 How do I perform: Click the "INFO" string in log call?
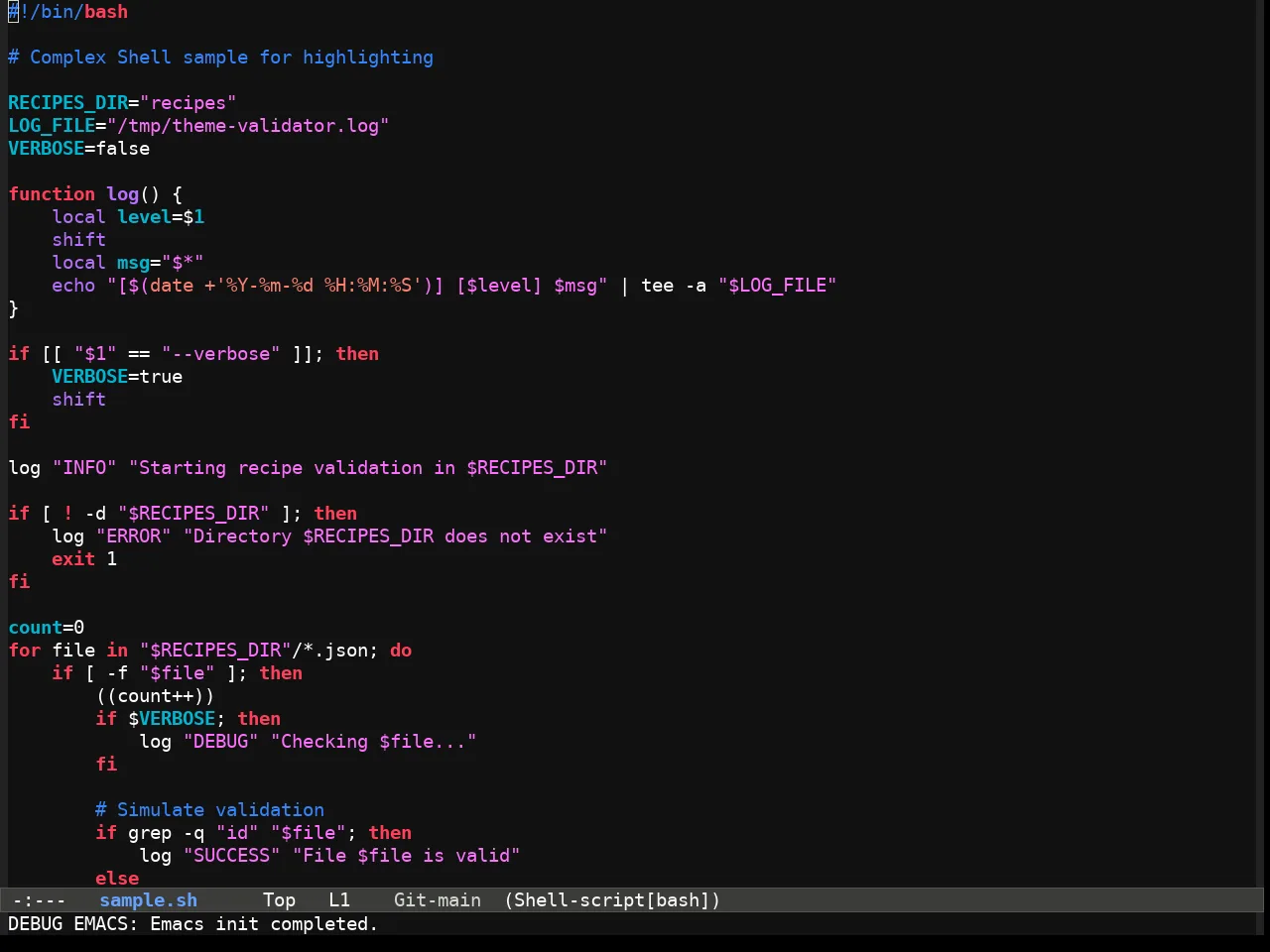(x=84, y=468)
